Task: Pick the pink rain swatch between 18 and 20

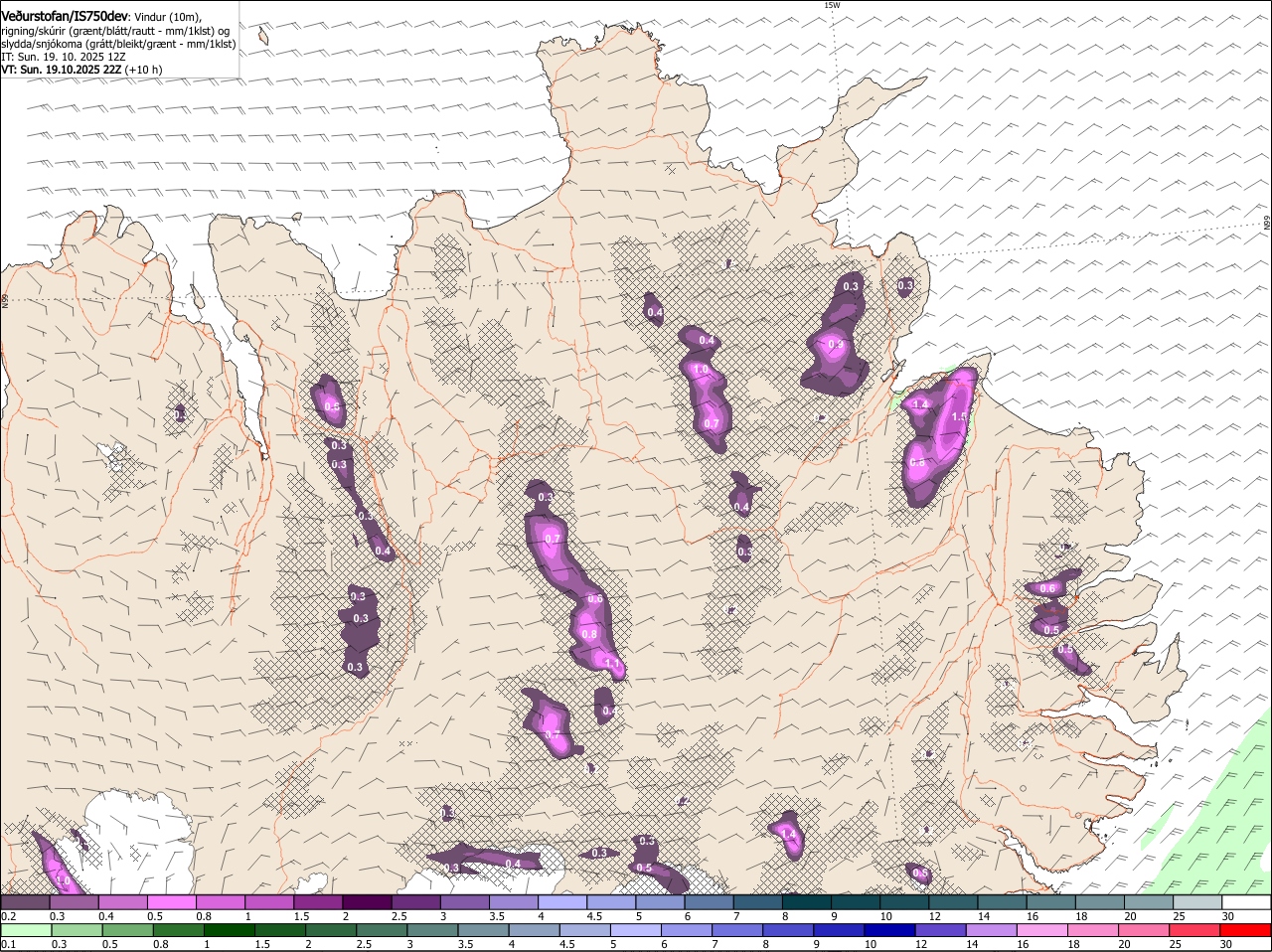Action: click(1091, 930)
